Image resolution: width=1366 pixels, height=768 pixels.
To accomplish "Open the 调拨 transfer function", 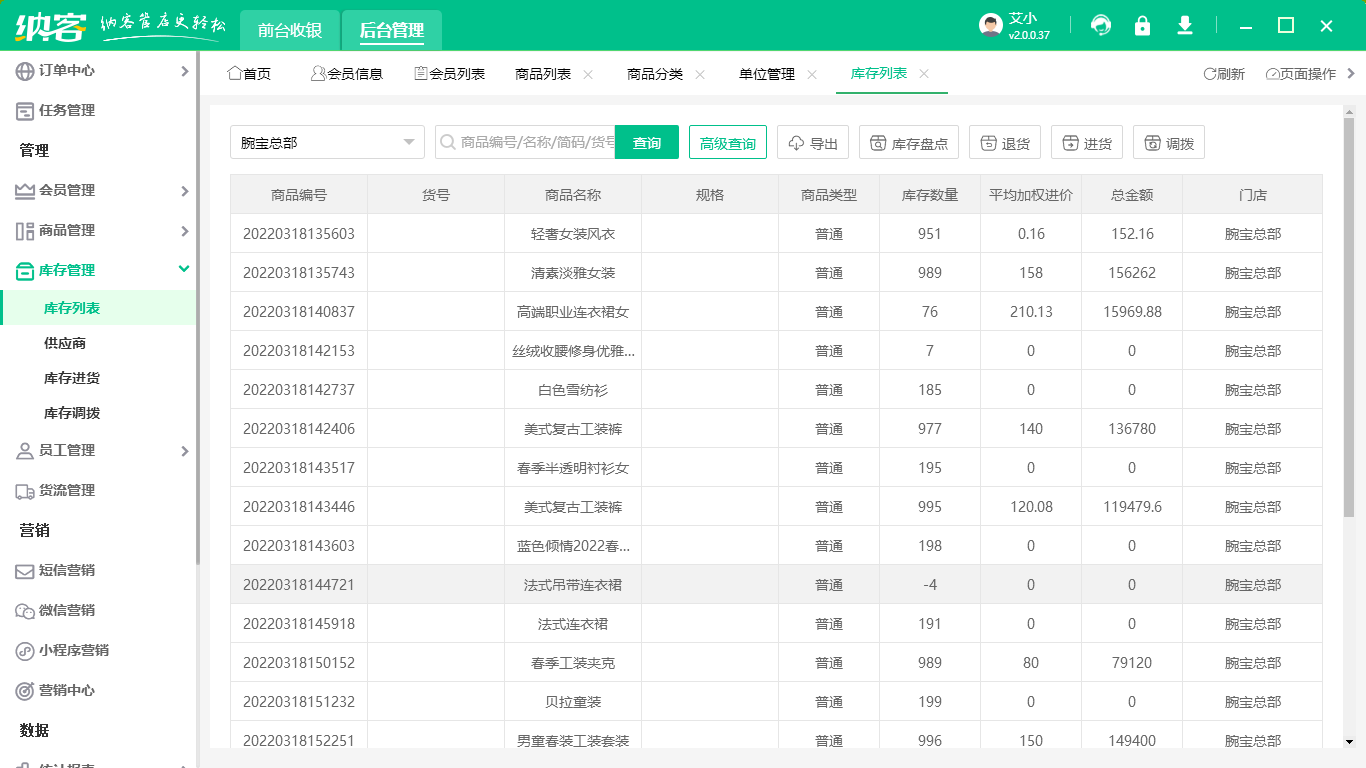I will (1168, 142).
